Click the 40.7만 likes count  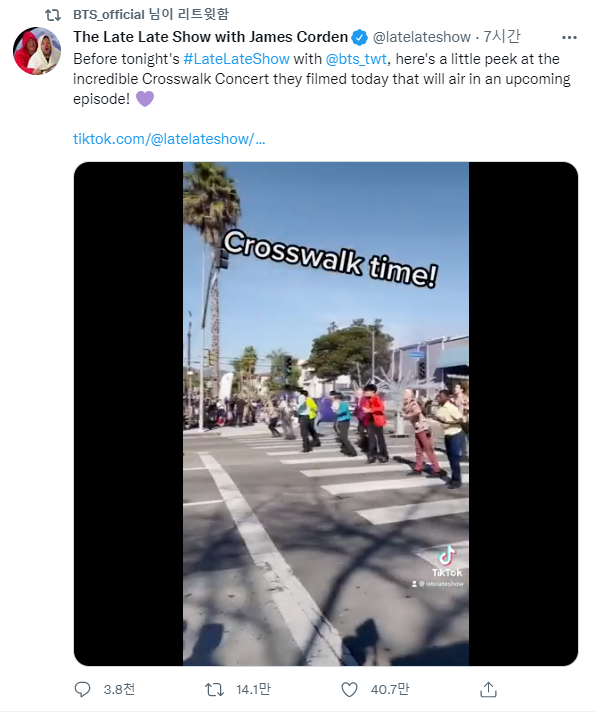tap(390, 689)
